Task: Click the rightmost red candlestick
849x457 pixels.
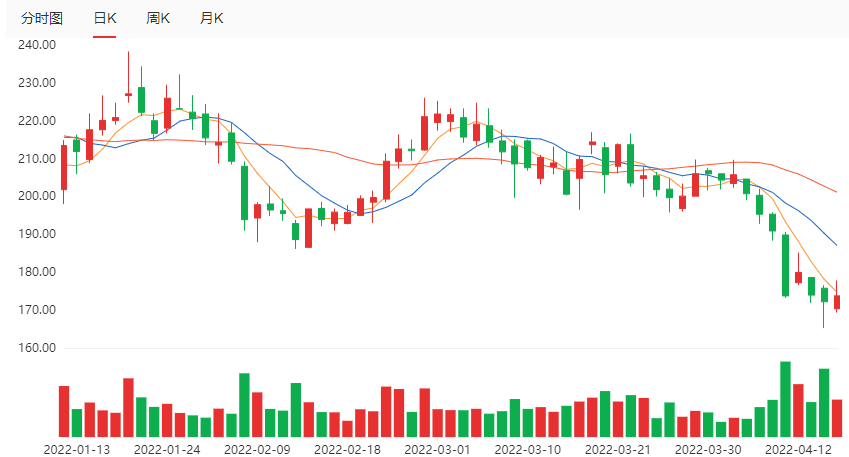Action: (x=837, y=302)
